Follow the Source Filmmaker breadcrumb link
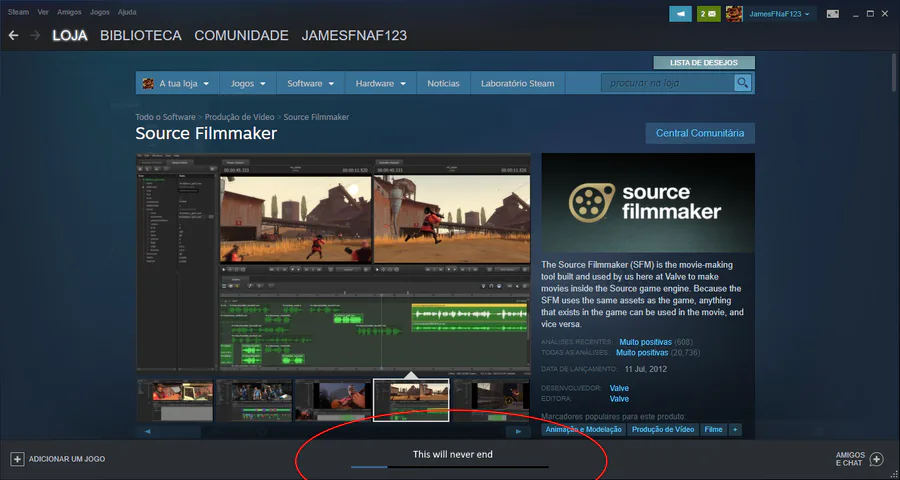Image resolution: width=900 pixels, height=480 pixels. coord(316,117)
